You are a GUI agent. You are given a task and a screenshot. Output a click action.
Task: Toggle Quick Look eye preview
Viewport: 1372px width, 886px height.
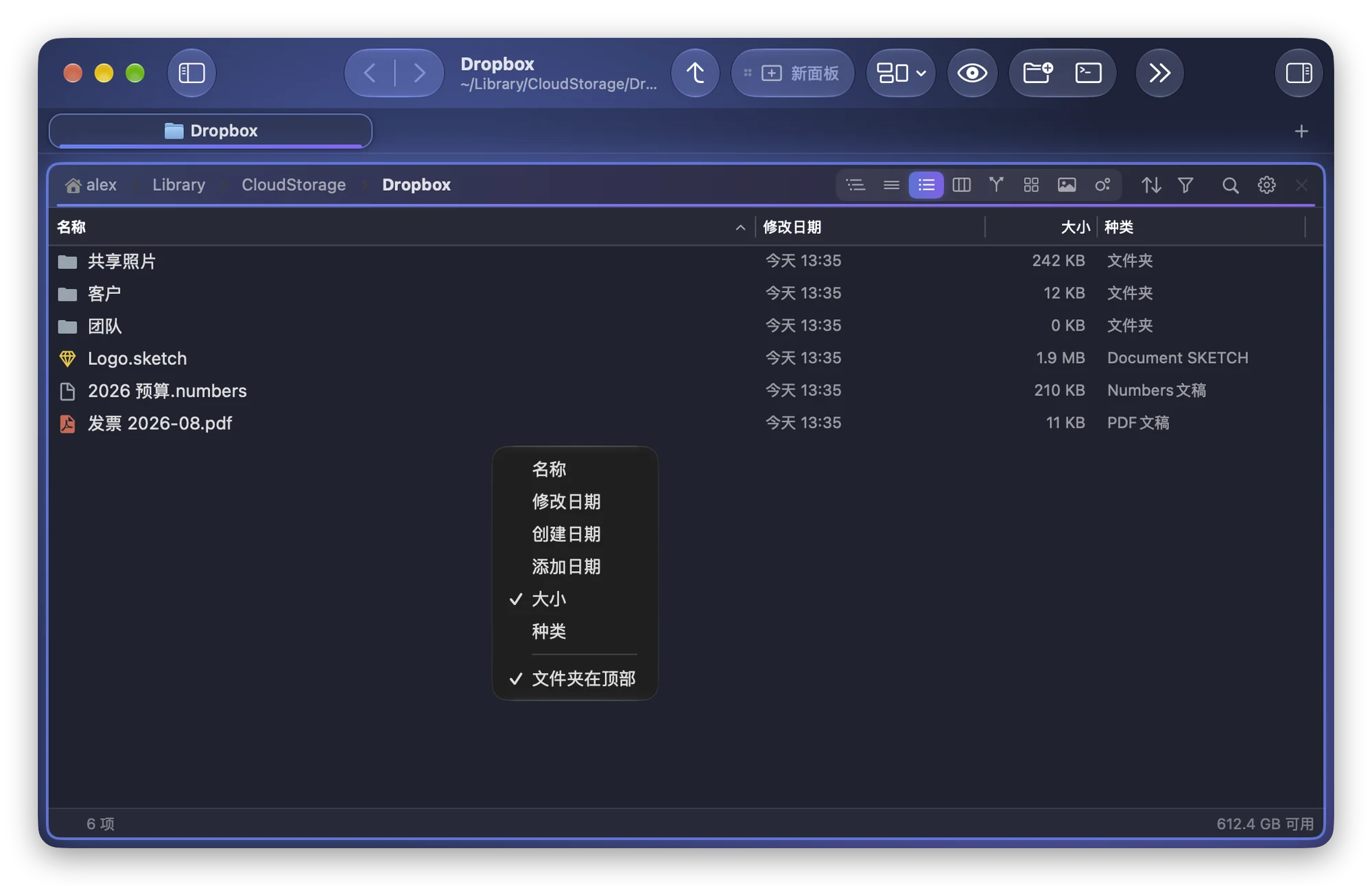pos(972,73)
